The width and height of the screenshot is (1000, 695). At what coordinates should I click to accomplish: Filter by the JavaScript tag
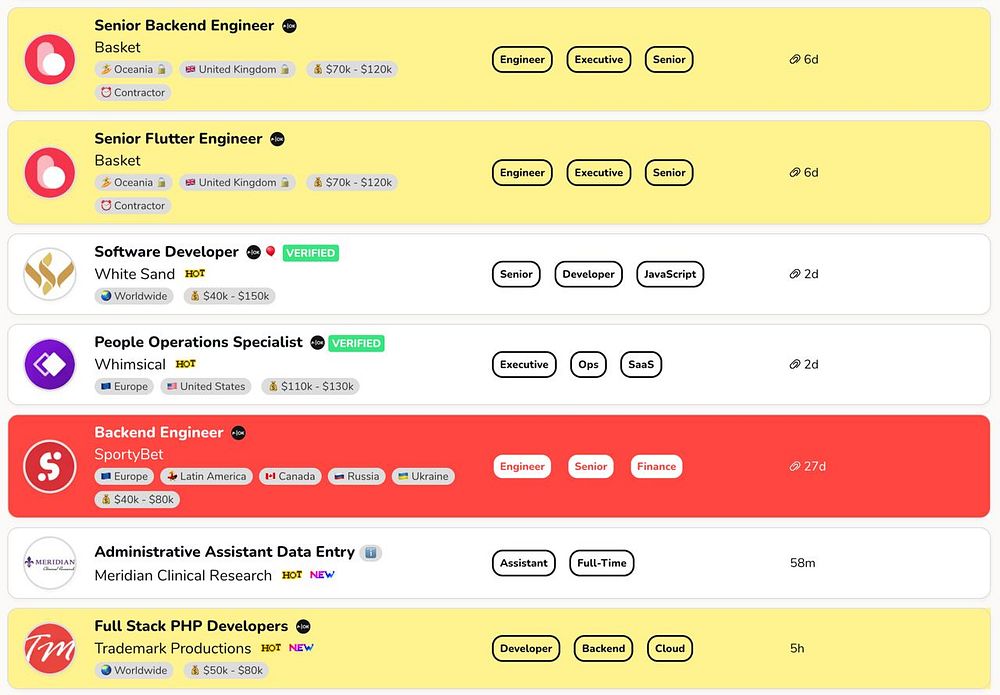point(670,274)
